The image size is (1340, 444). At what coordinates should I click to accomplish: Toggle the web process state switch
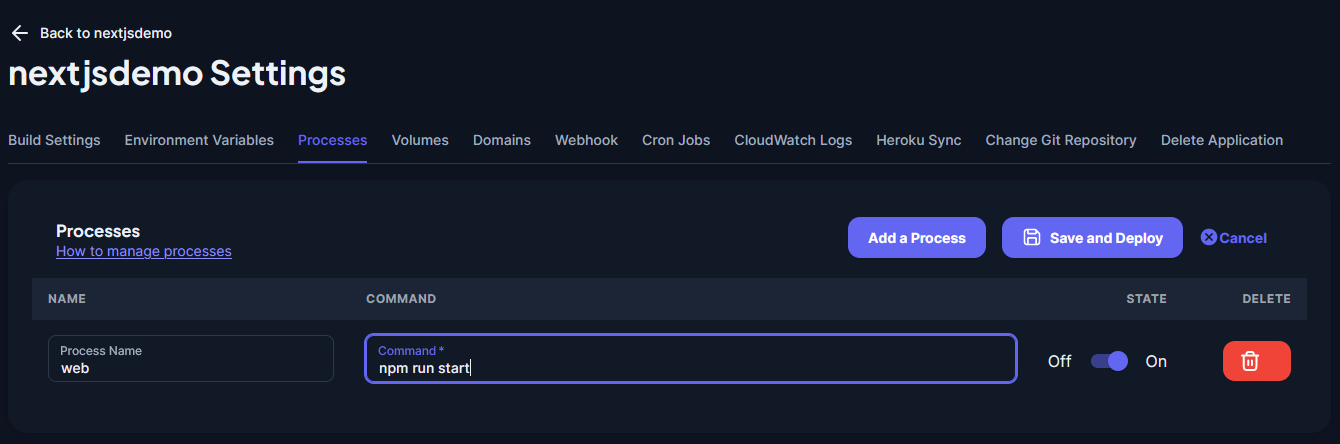1109,361
